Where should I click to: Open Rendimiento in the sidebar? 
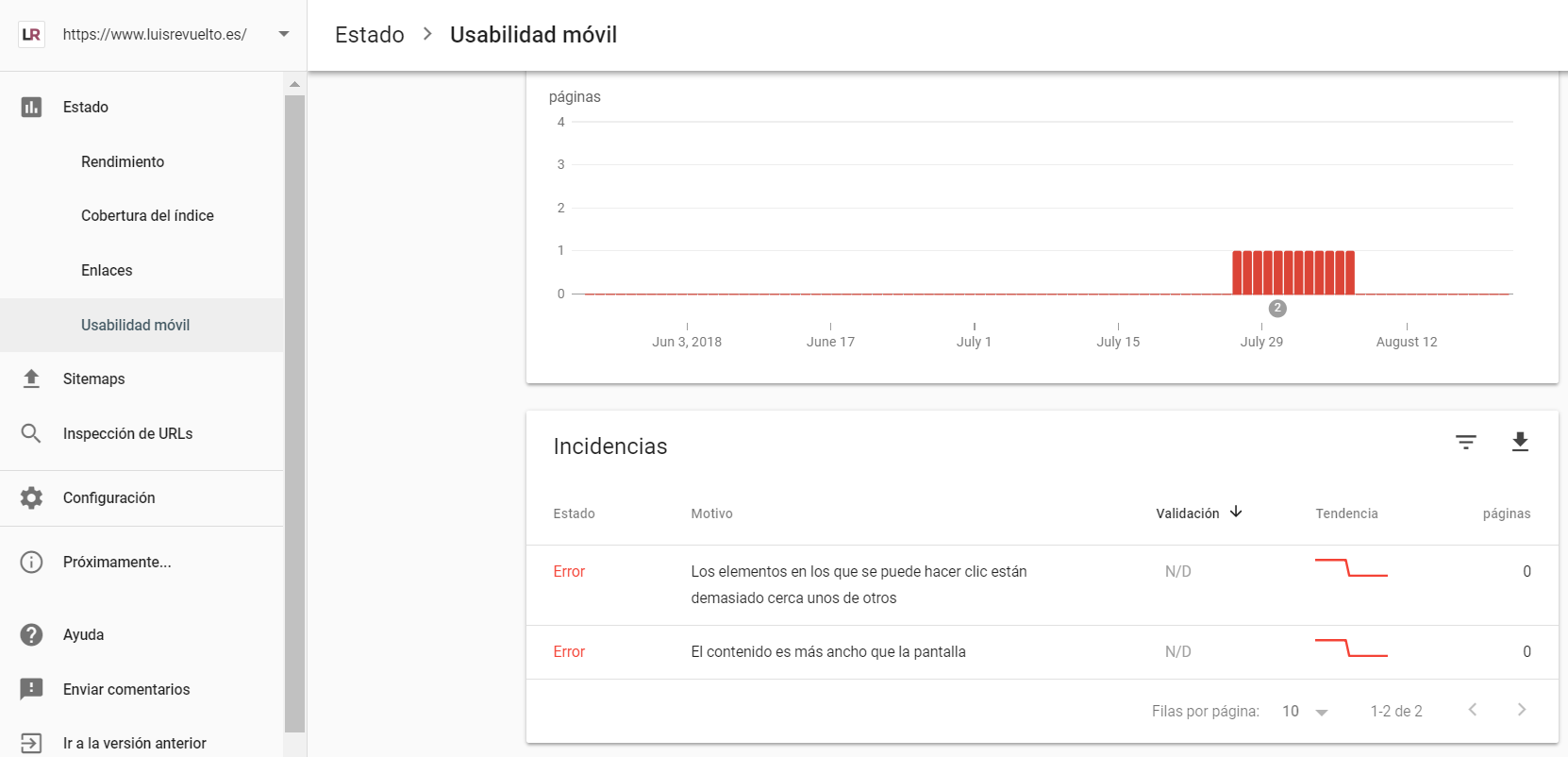pos(123,161)
